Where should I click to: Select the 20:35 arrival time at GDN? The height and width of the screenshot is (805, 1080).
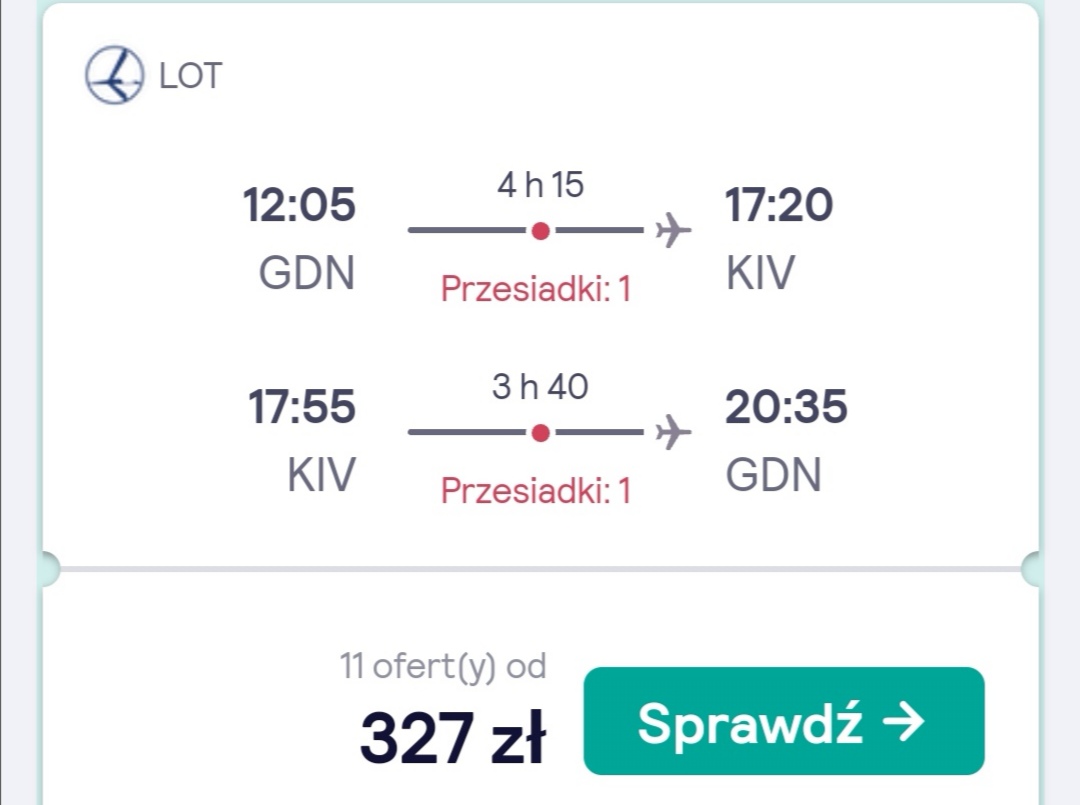(786, 406)
